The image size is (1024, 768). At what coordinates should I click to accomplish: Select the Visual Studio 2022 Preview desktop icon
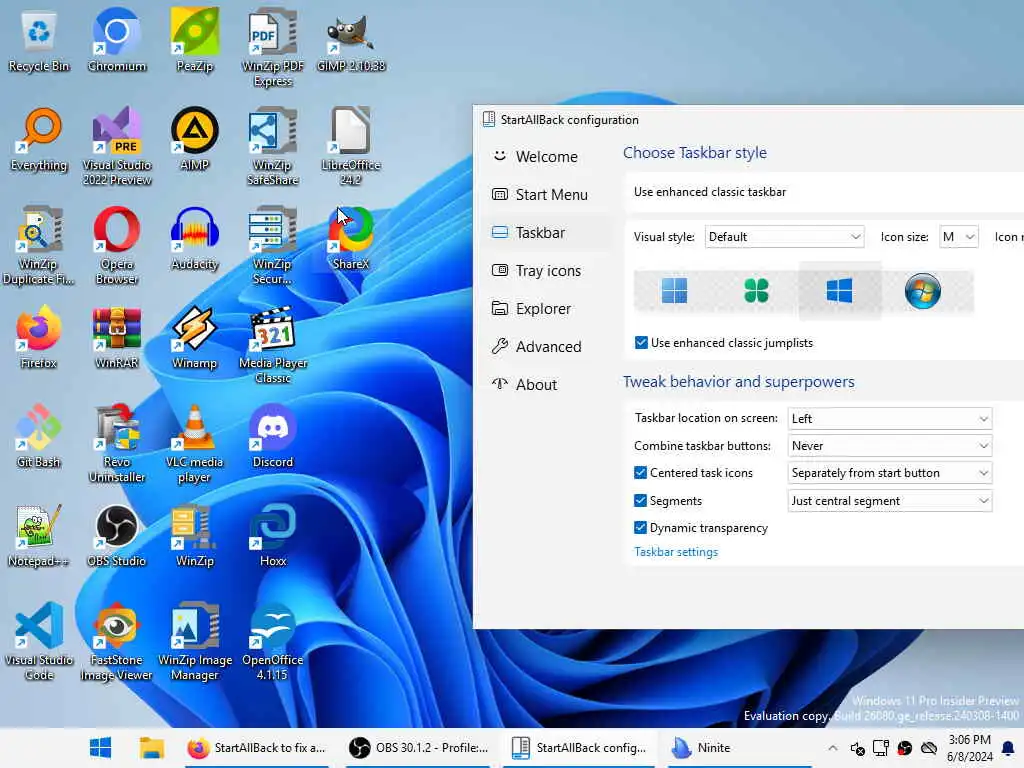click(x=117, y=148)
